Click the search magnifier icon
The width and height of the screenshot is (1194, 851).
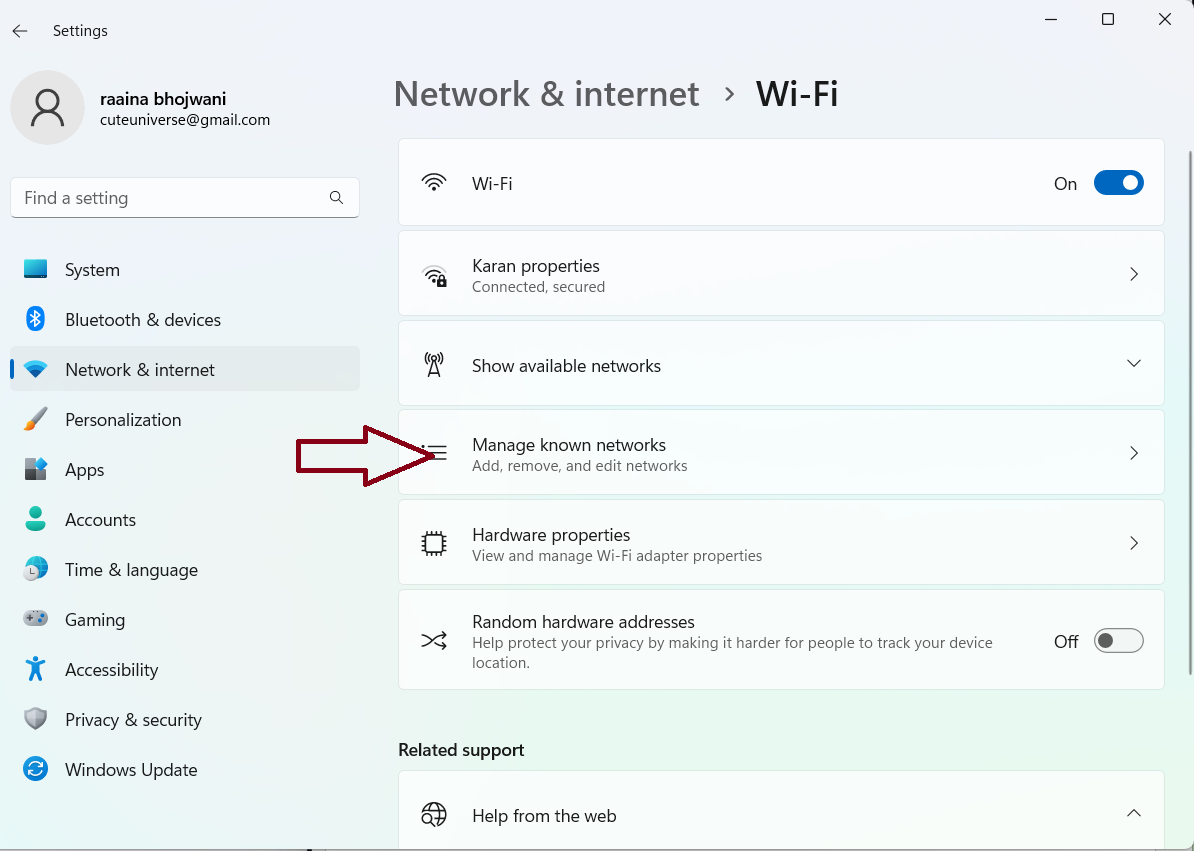(x=336, y=198)
